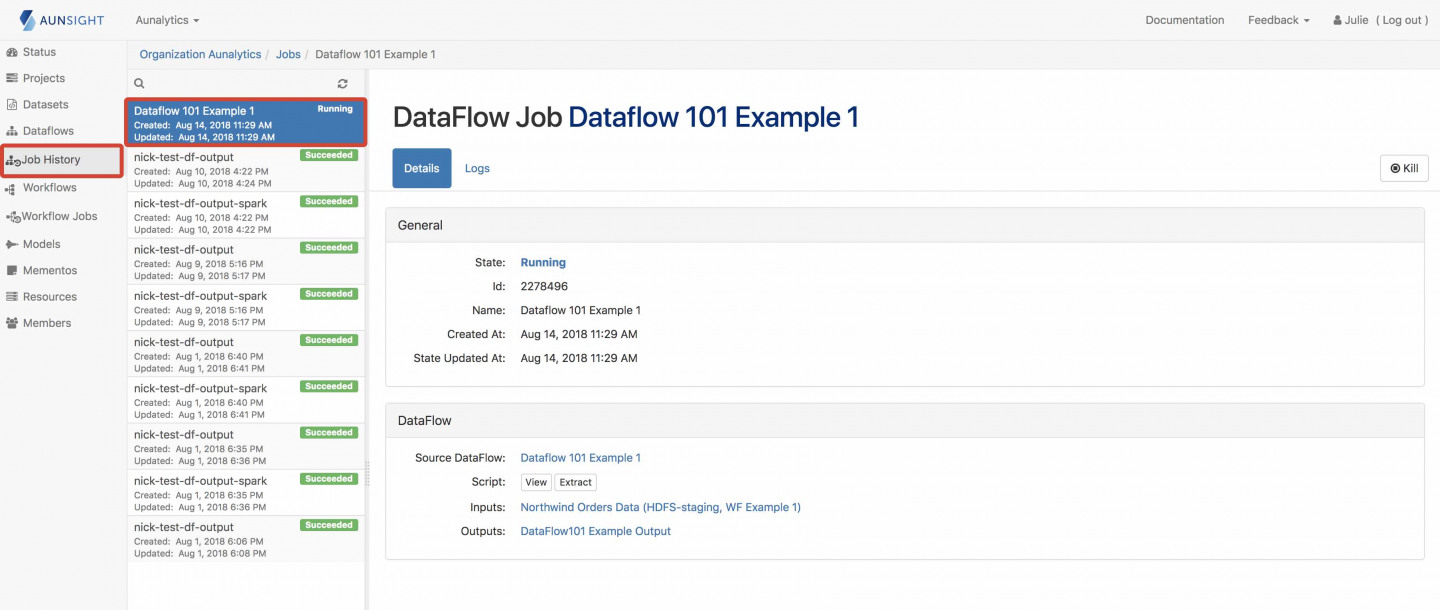Click the General panel header
This screenshot has width=1440, height=610.
tap(905, 225)
